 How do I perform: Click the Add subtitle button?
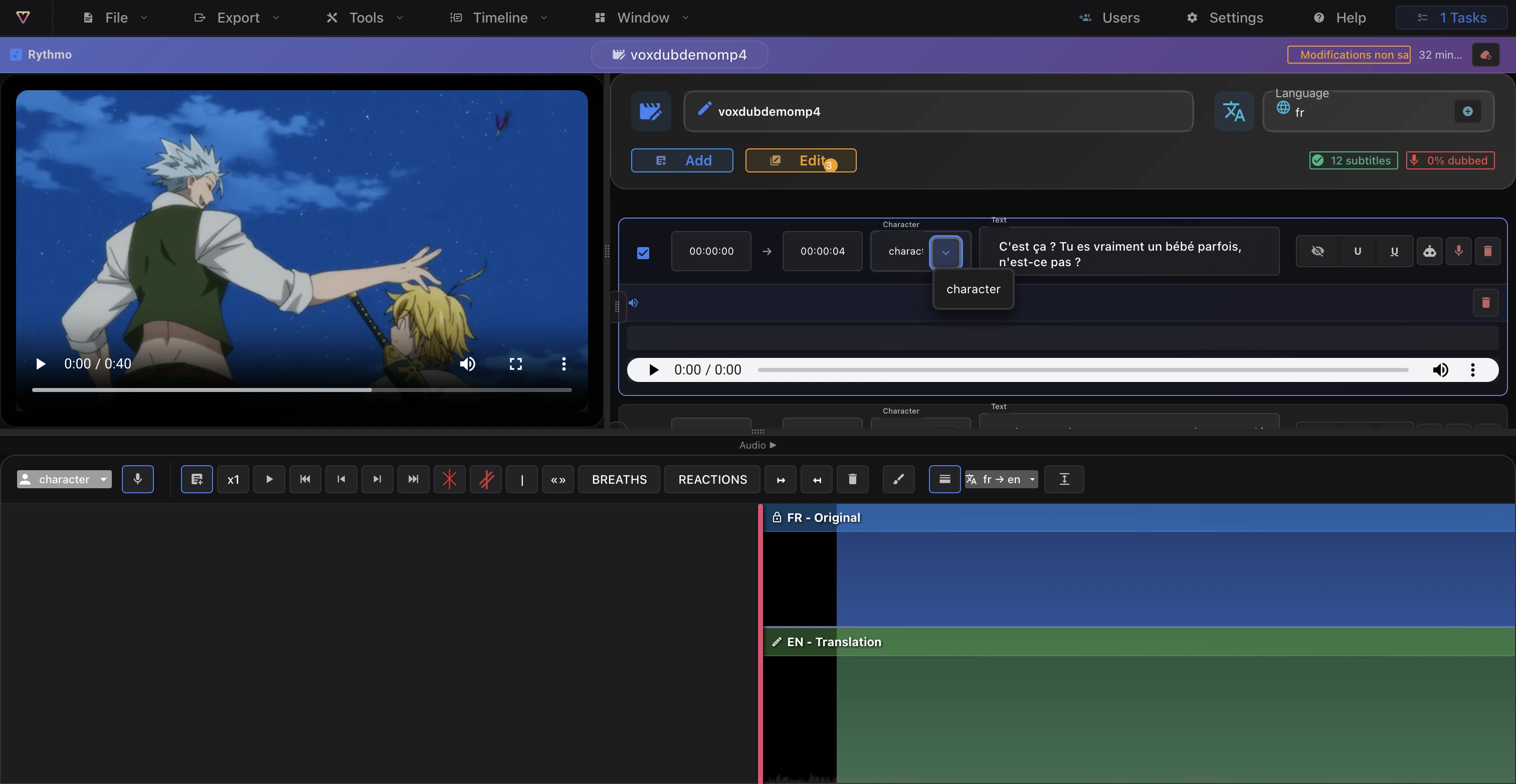[682, 160]
